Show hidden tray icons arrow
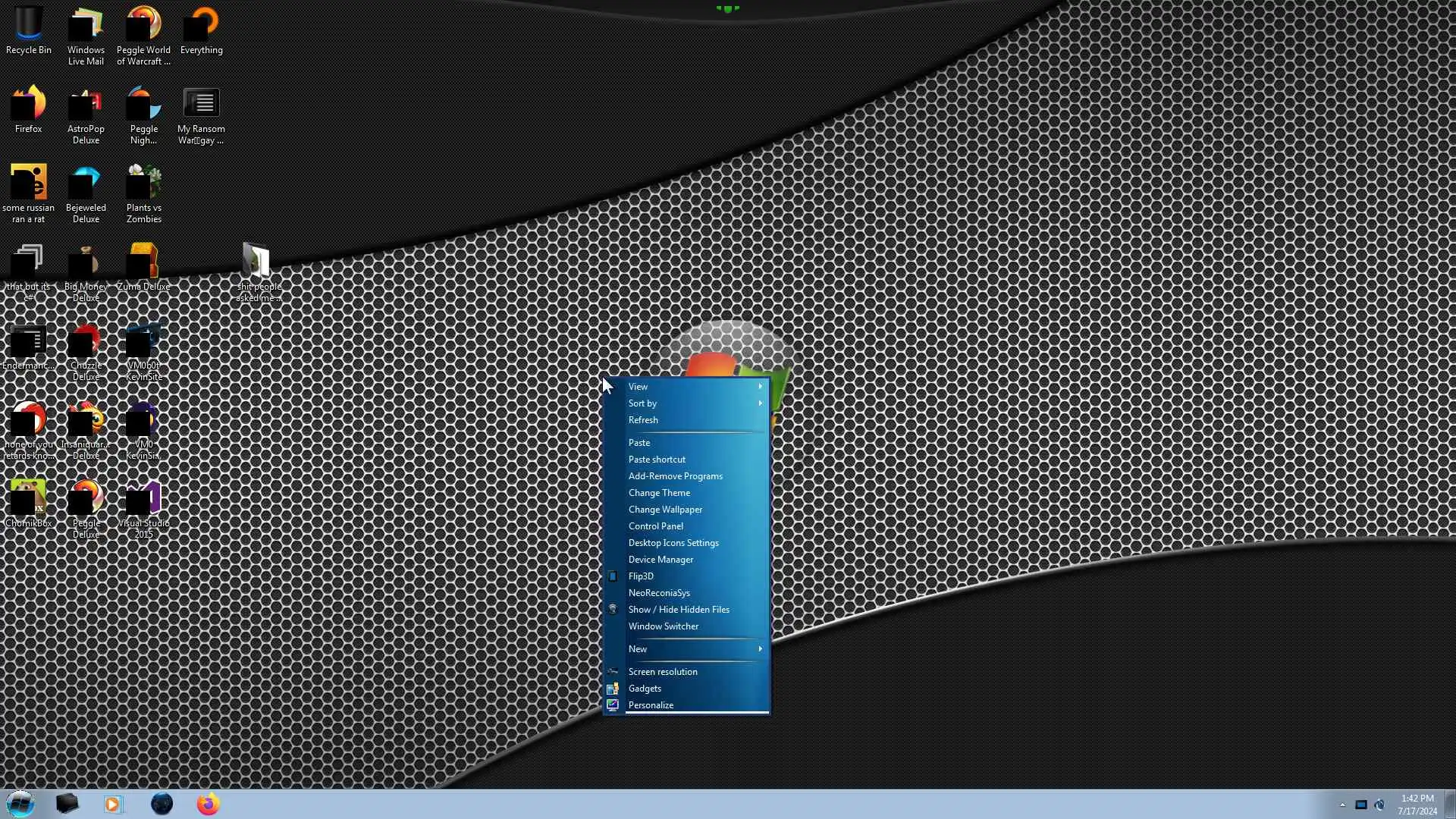This screenshot has height=819, width=1456. pyautogui.click(x=1342, y=805)
